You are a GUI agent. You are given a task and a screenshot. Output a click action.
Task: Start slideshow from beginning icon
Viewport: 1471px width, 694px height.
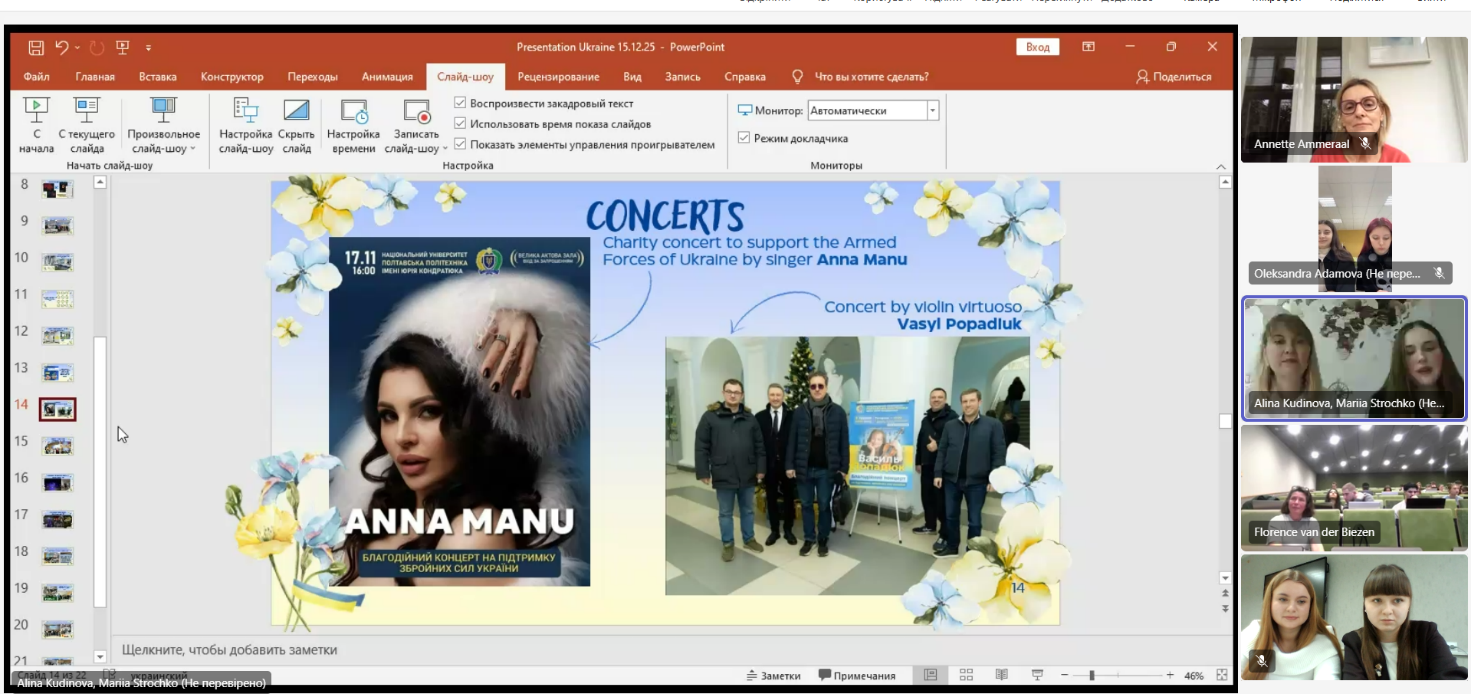36,110
